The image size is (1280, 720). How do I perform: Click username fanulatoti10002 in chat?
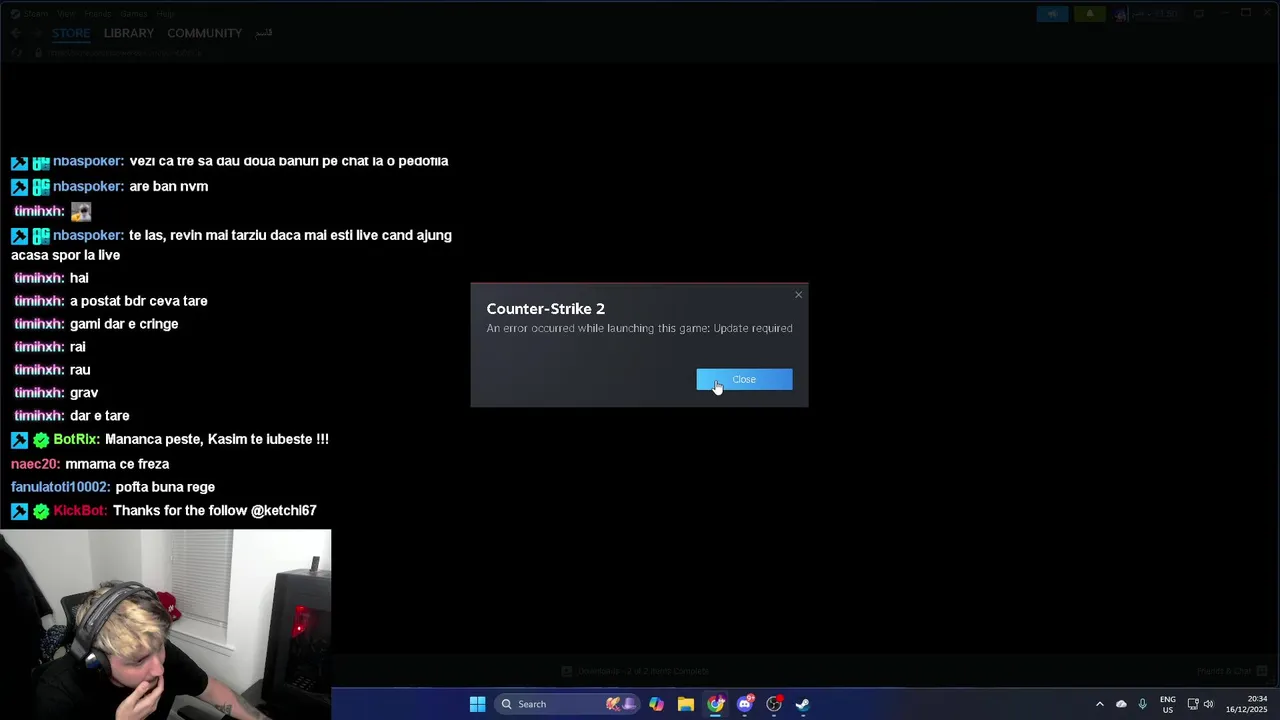60,487
